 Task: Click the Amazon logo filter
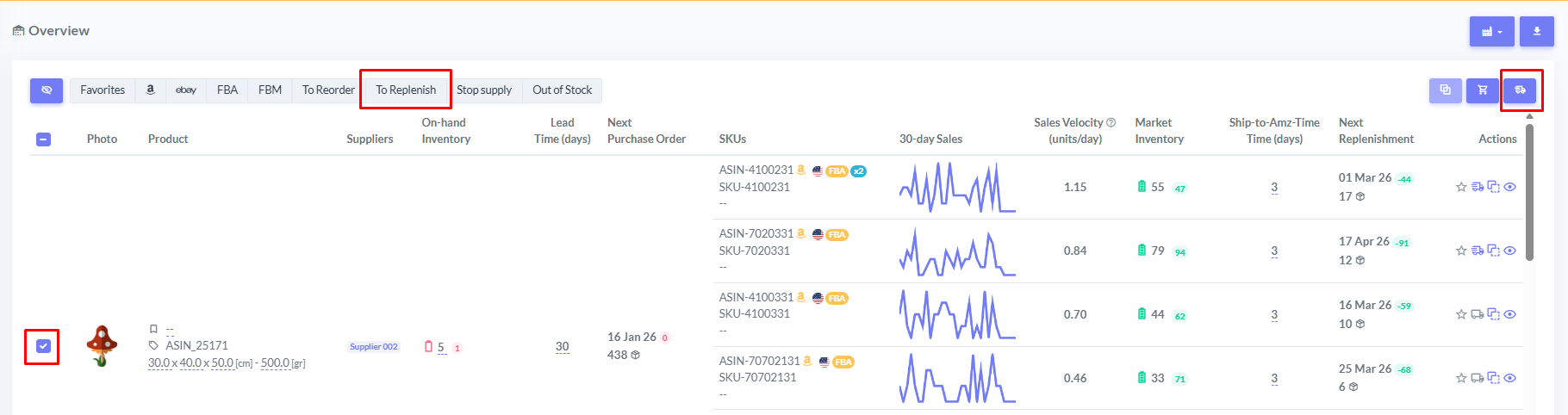[x=150, y=90]
